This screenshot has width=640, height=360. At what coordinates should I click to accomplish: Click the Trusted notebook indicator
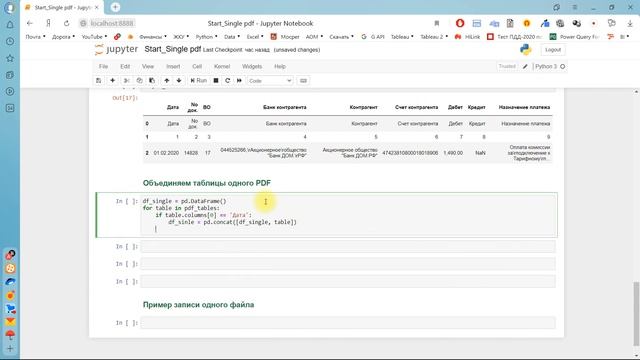tap(507, 66)
